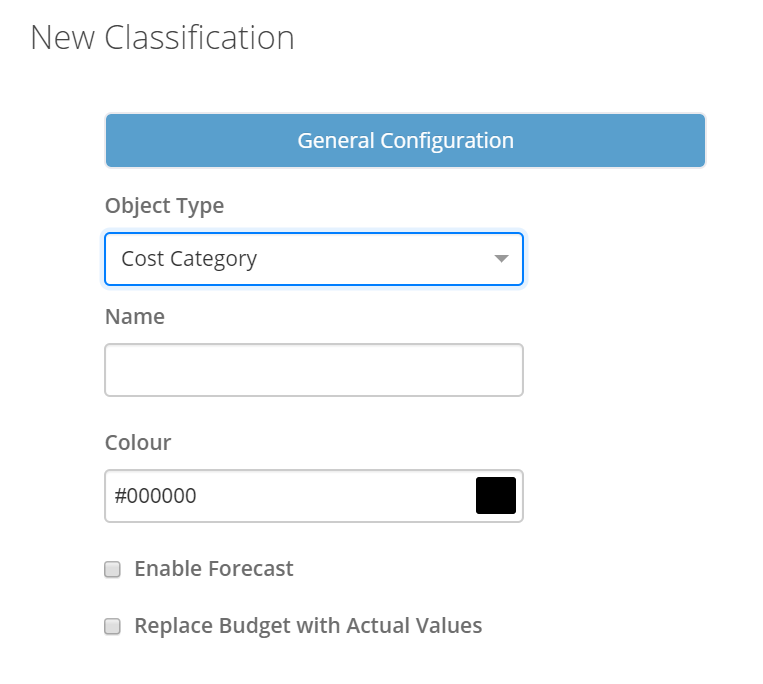Enable the Forecast checkbox
This screenshot has height=684, width=763.
point(113,570)
